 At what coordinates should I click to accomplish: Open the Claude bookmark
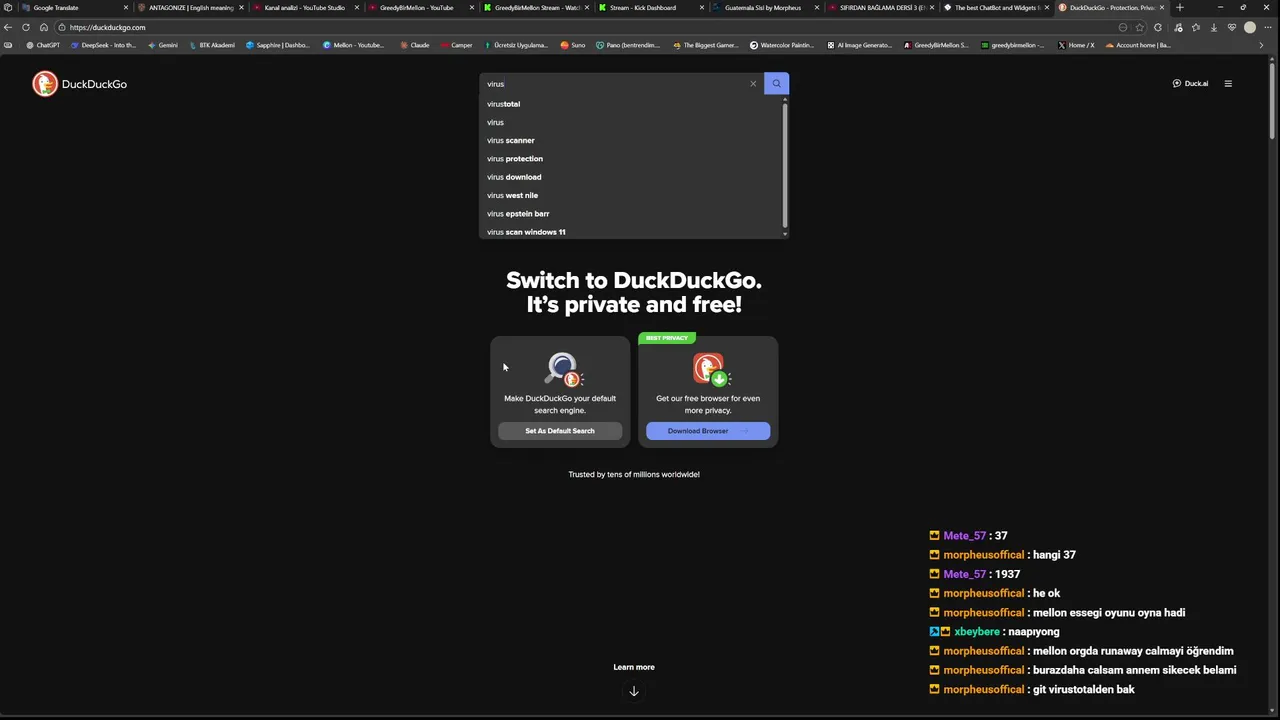tap(415, 45)
